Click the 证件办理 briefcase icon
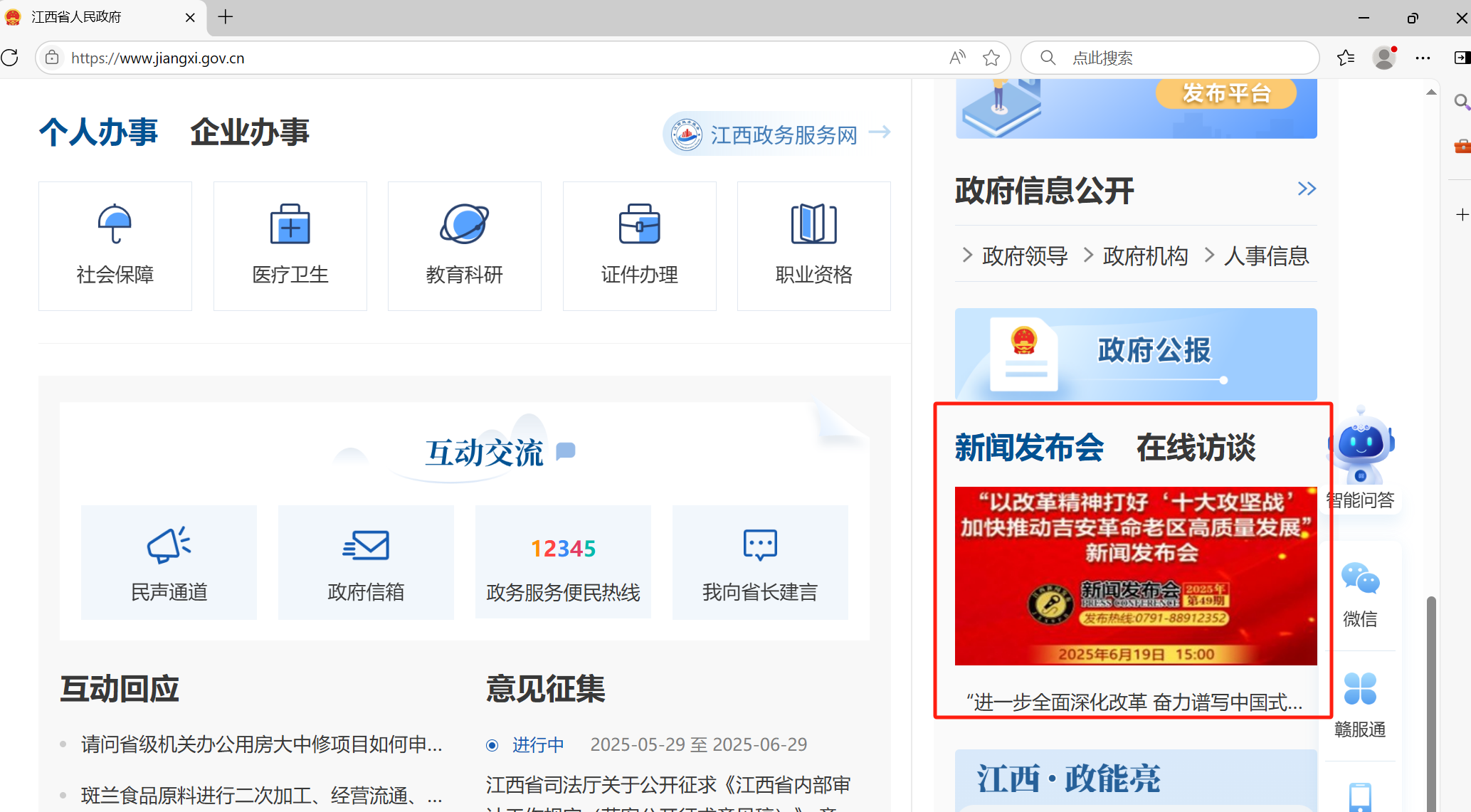 [x=639, y=223]
